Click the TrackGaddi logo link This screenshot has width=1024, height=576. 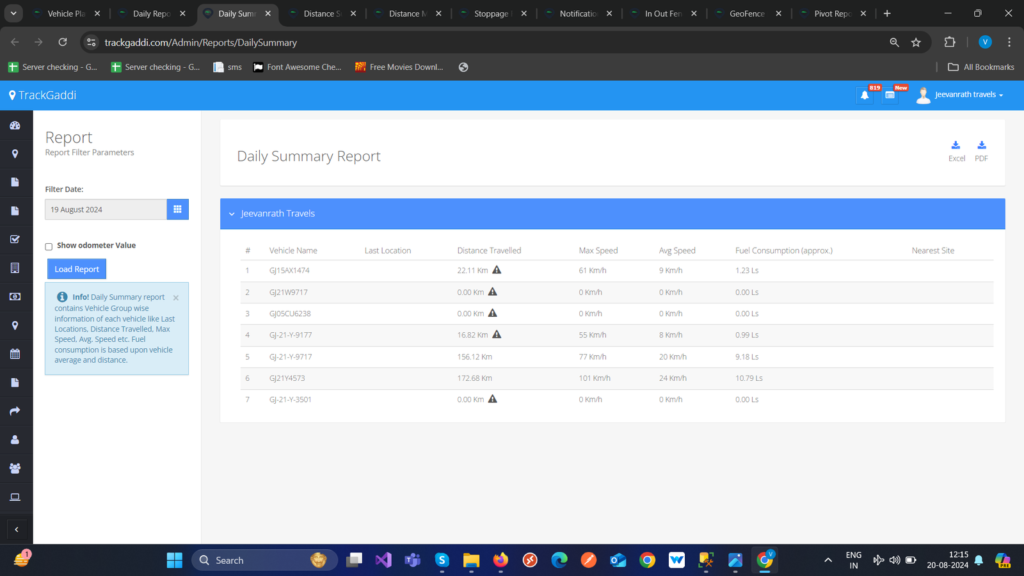(x=42, y=95)
